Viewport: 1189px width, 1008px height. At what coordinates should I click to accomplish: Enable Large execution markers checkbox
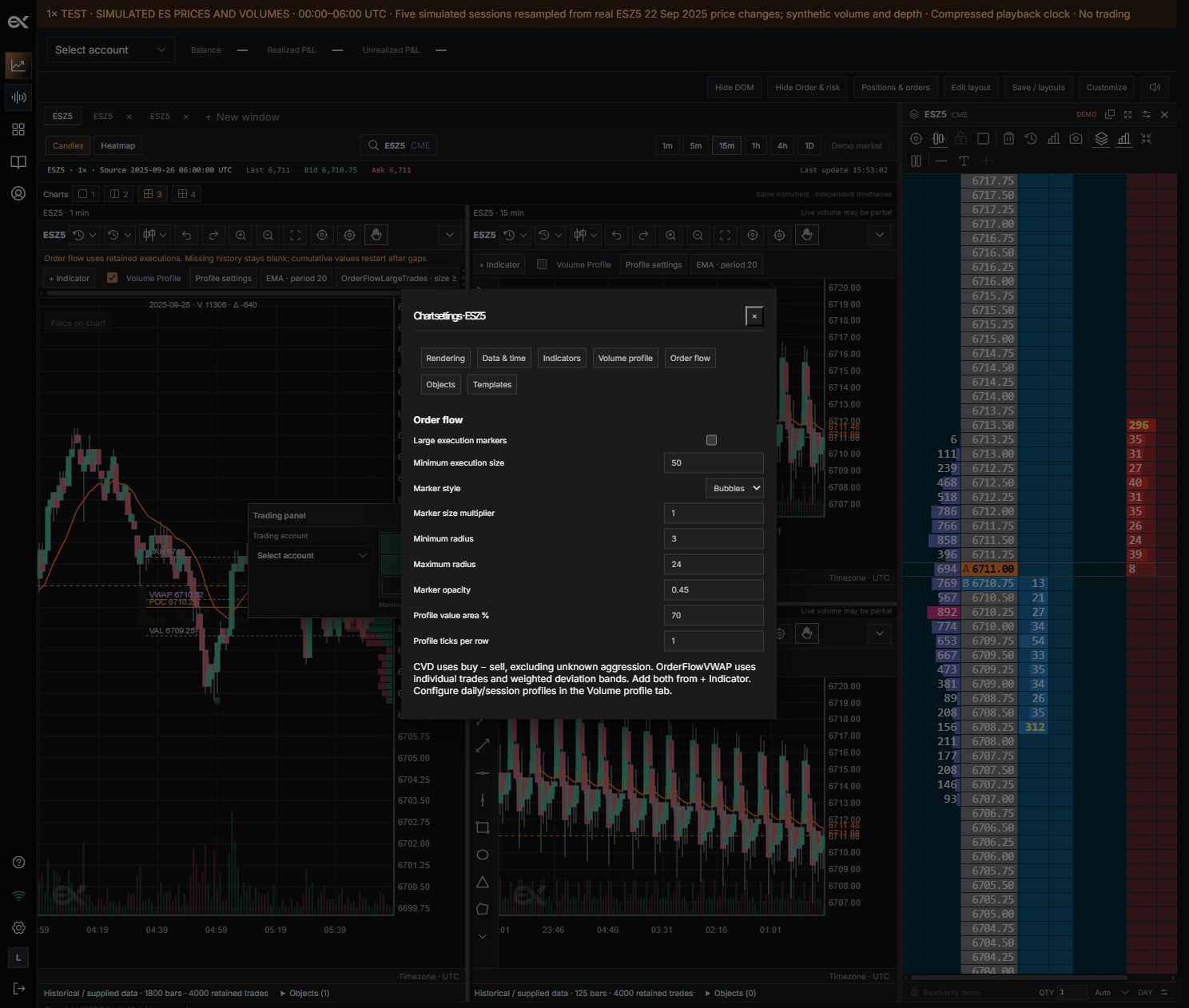(711, 440)
